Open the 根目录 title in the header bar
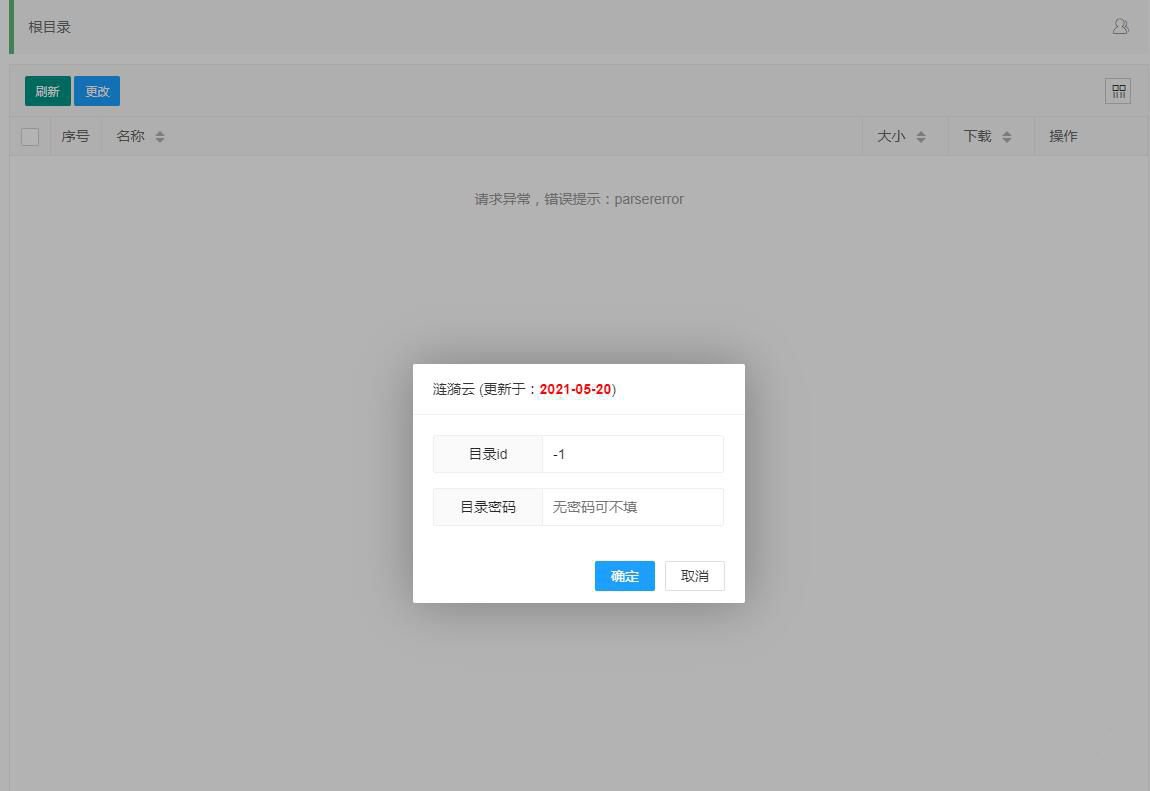1150x791 pixels. pos(49,27)
